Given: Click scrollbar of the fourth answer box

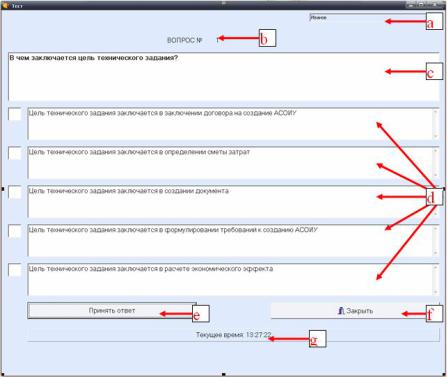Looking at the screenshot, I should tap(435, 241).
